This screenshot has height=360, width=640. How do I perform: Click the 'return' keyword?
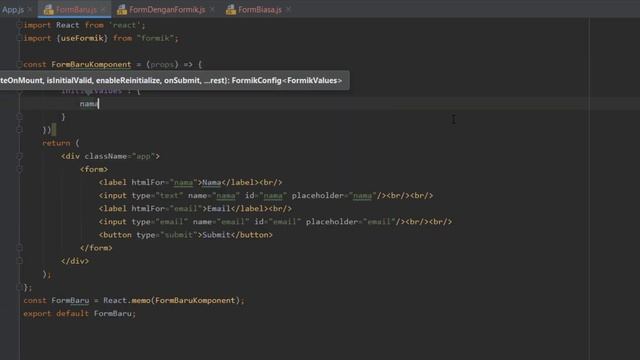click(x=56, y=143)
